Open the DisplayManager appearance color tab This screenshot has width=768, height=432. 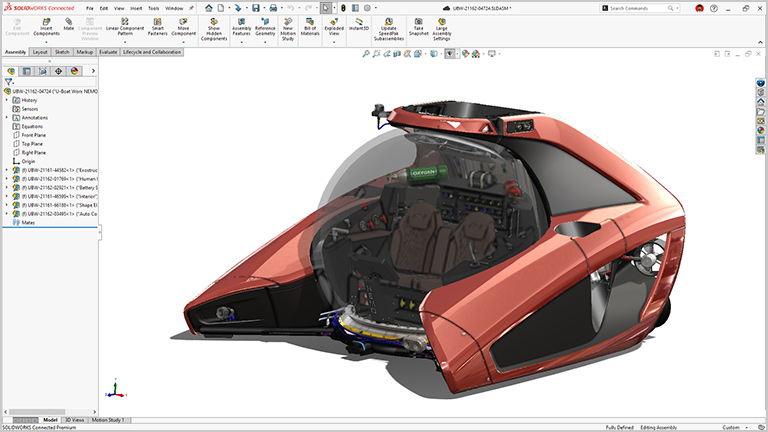(x=75, y=72)
